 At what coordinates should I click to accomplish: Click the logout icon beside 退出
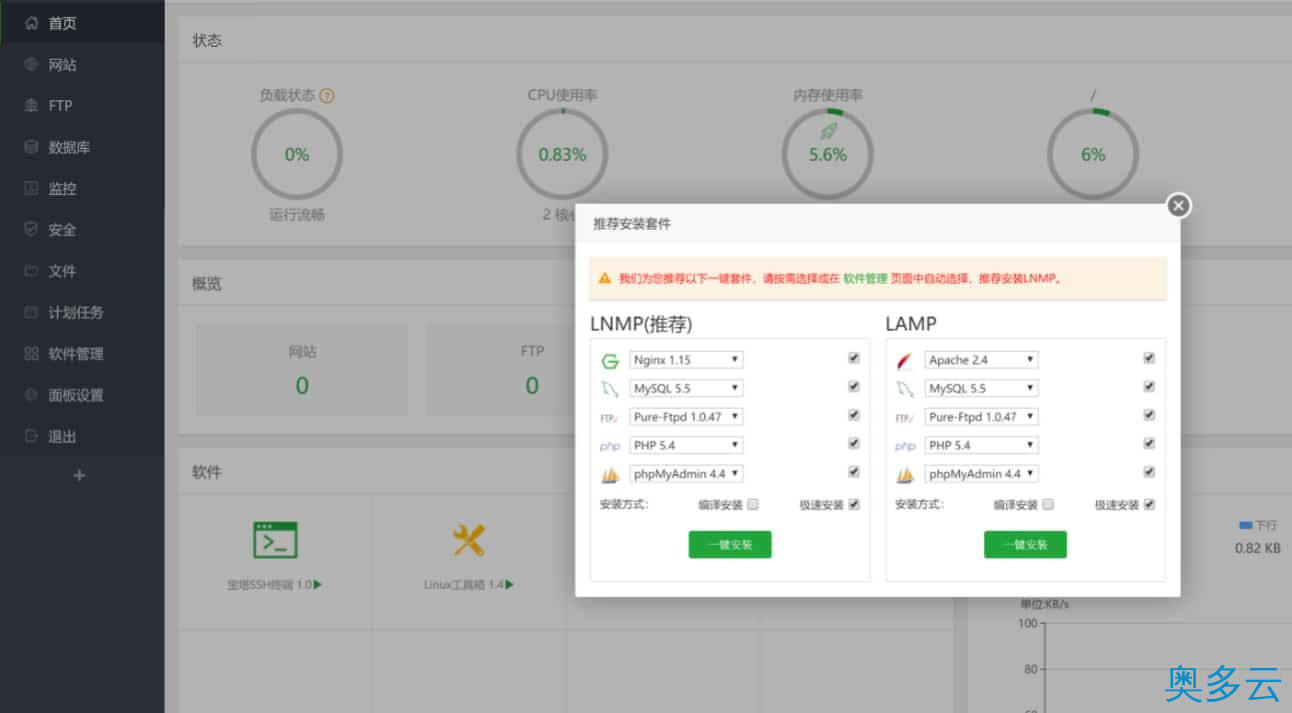point(31,436)
